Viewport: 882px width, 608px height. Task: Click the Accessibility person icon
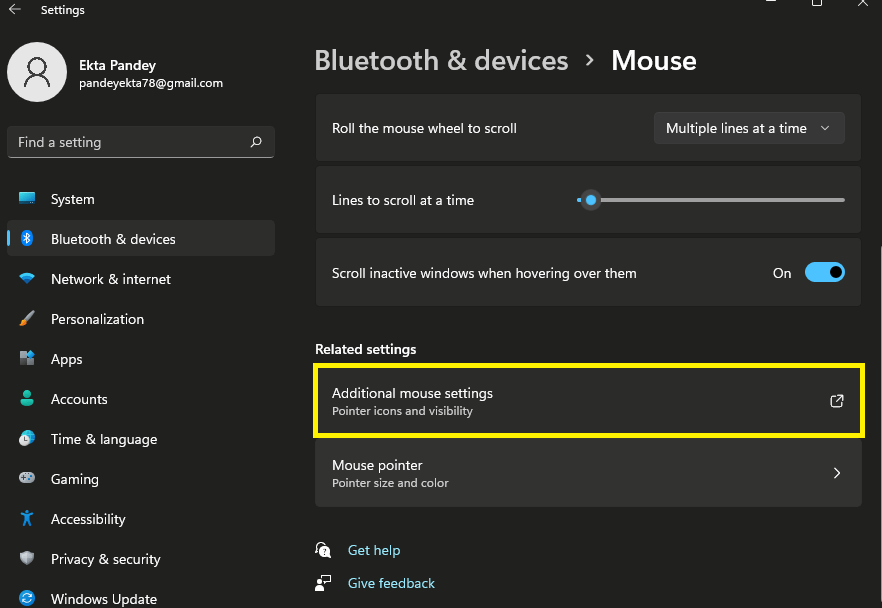27,519
